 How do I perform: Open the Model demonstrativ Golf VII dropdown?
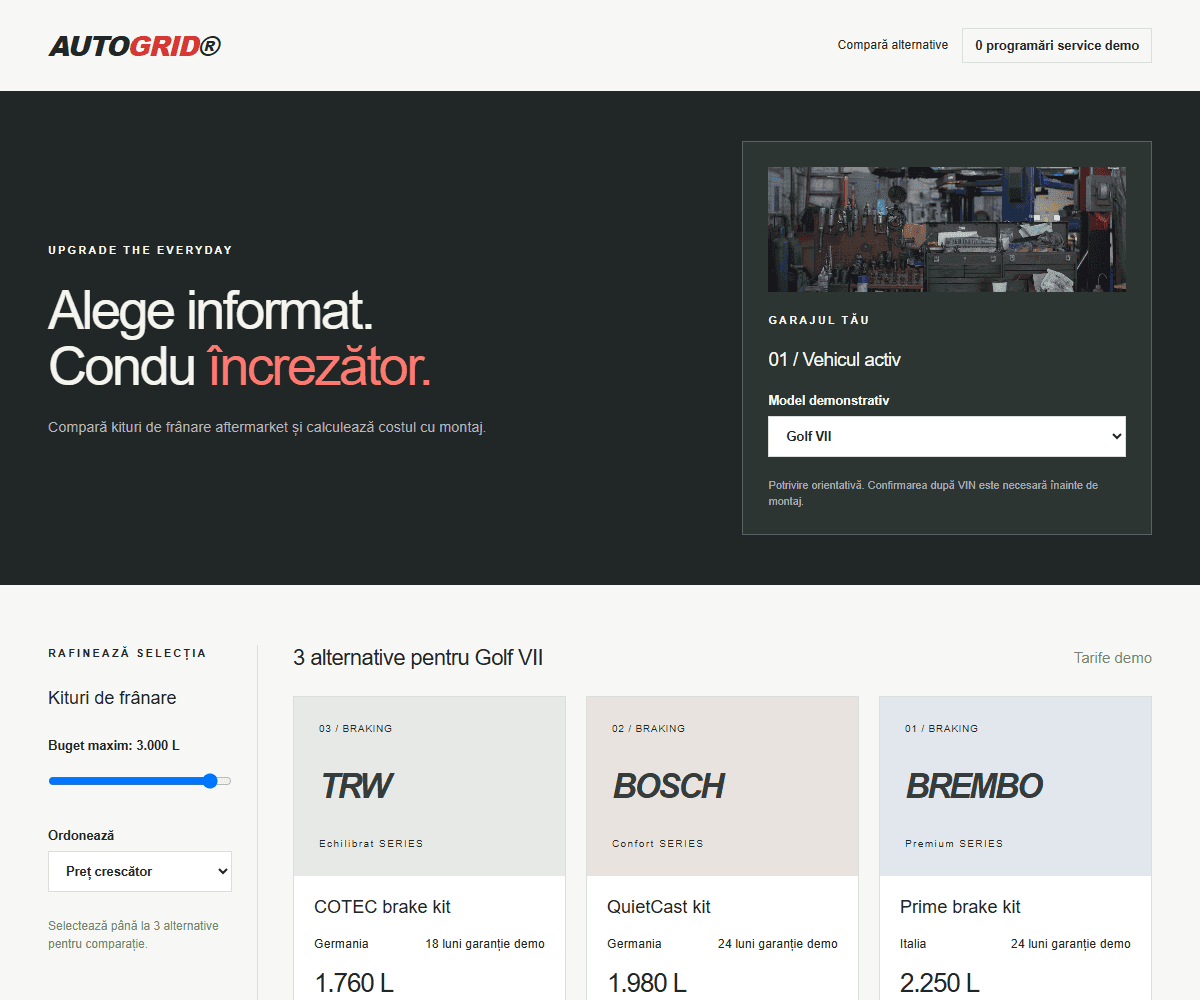(x=947, y=437)
